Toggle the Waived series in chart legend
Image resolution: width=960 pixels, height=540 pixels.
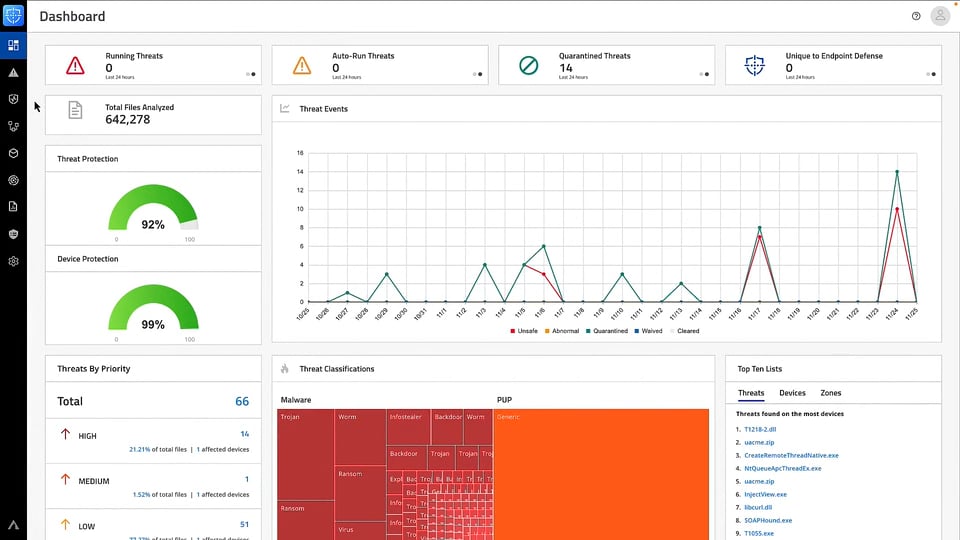click(651, 331)
